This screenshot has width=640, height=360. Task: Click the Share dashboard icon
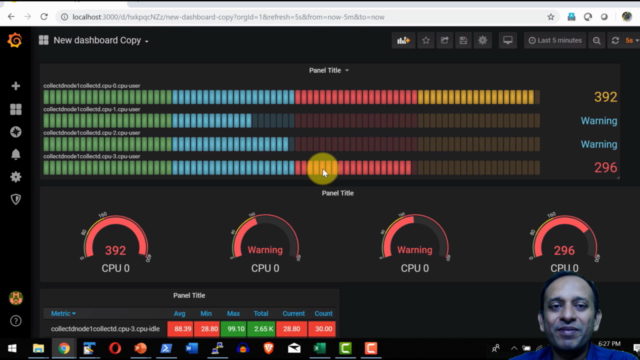click(444, 40)
